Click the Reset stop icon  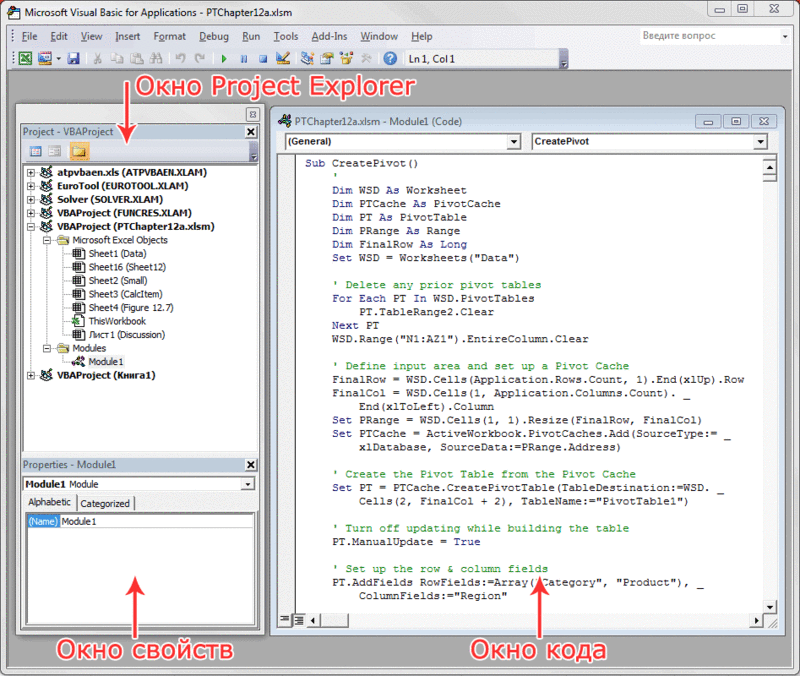tap(263, 59)
